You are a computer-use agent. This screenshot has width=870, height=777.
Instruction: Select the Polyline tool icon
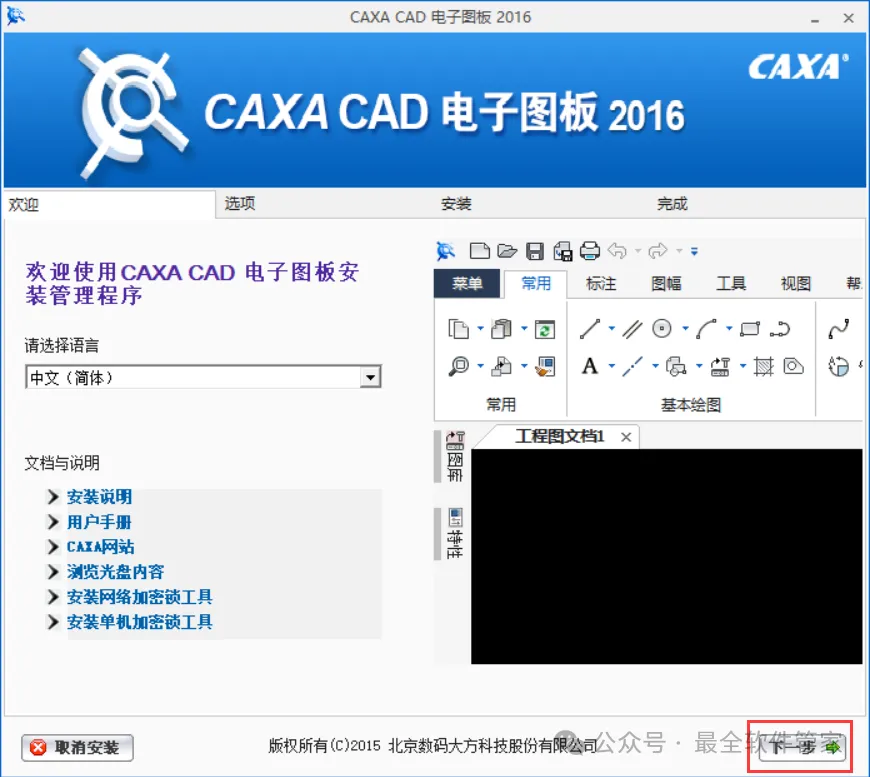[780, 329]
